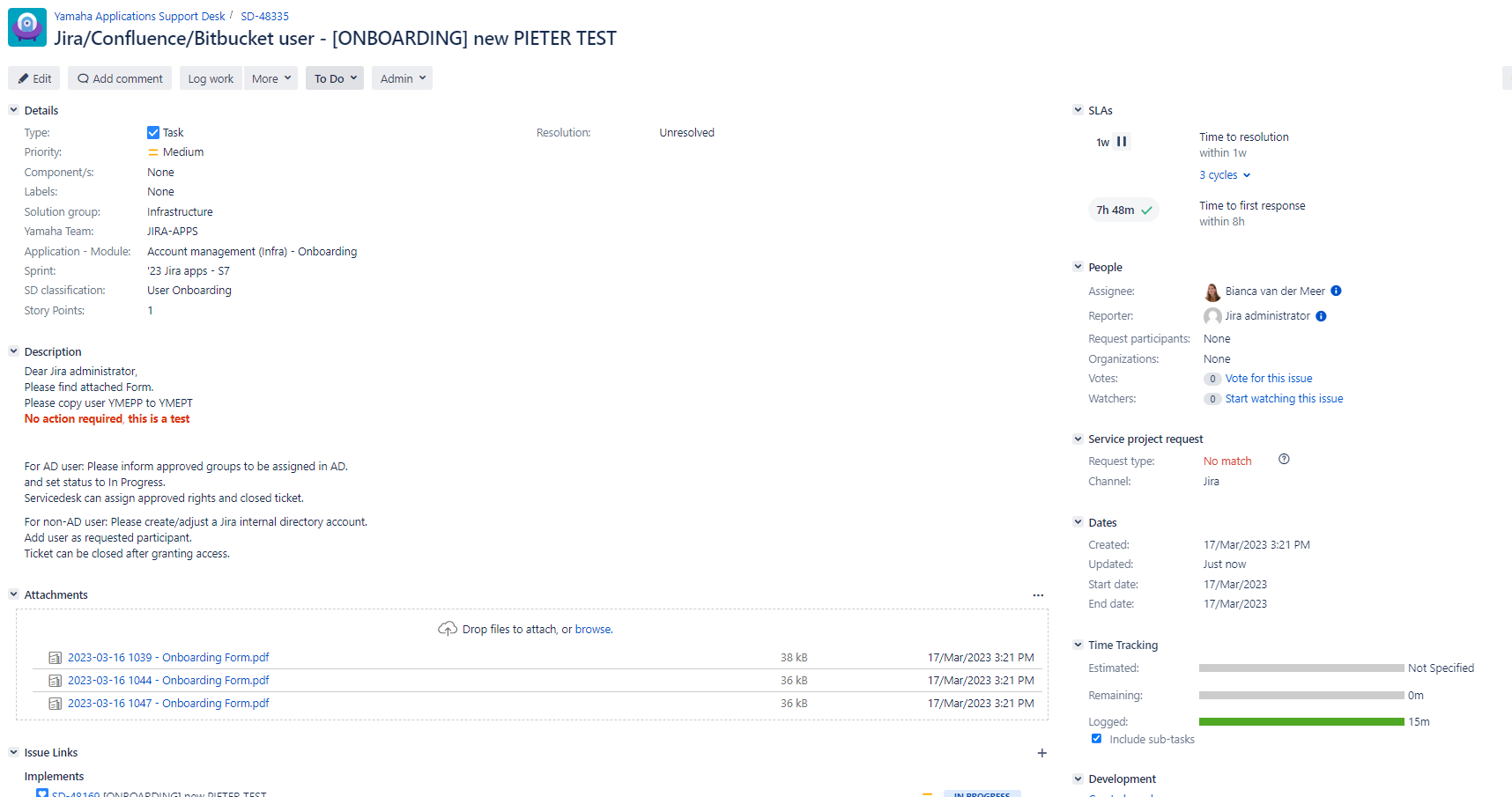Click the JIRA-APPS team value
Screen dimensions: 1512x797
pyautogui.click(x=173, y=232)
